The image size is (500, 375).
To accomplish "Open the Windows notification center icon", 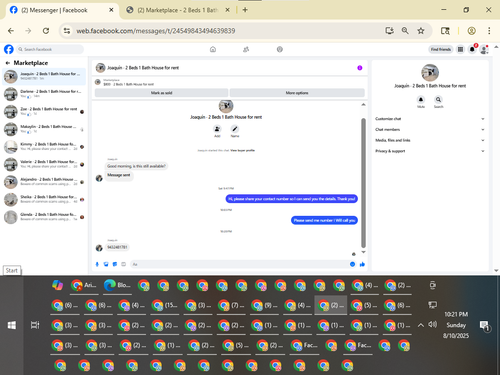I will point(484,326).
